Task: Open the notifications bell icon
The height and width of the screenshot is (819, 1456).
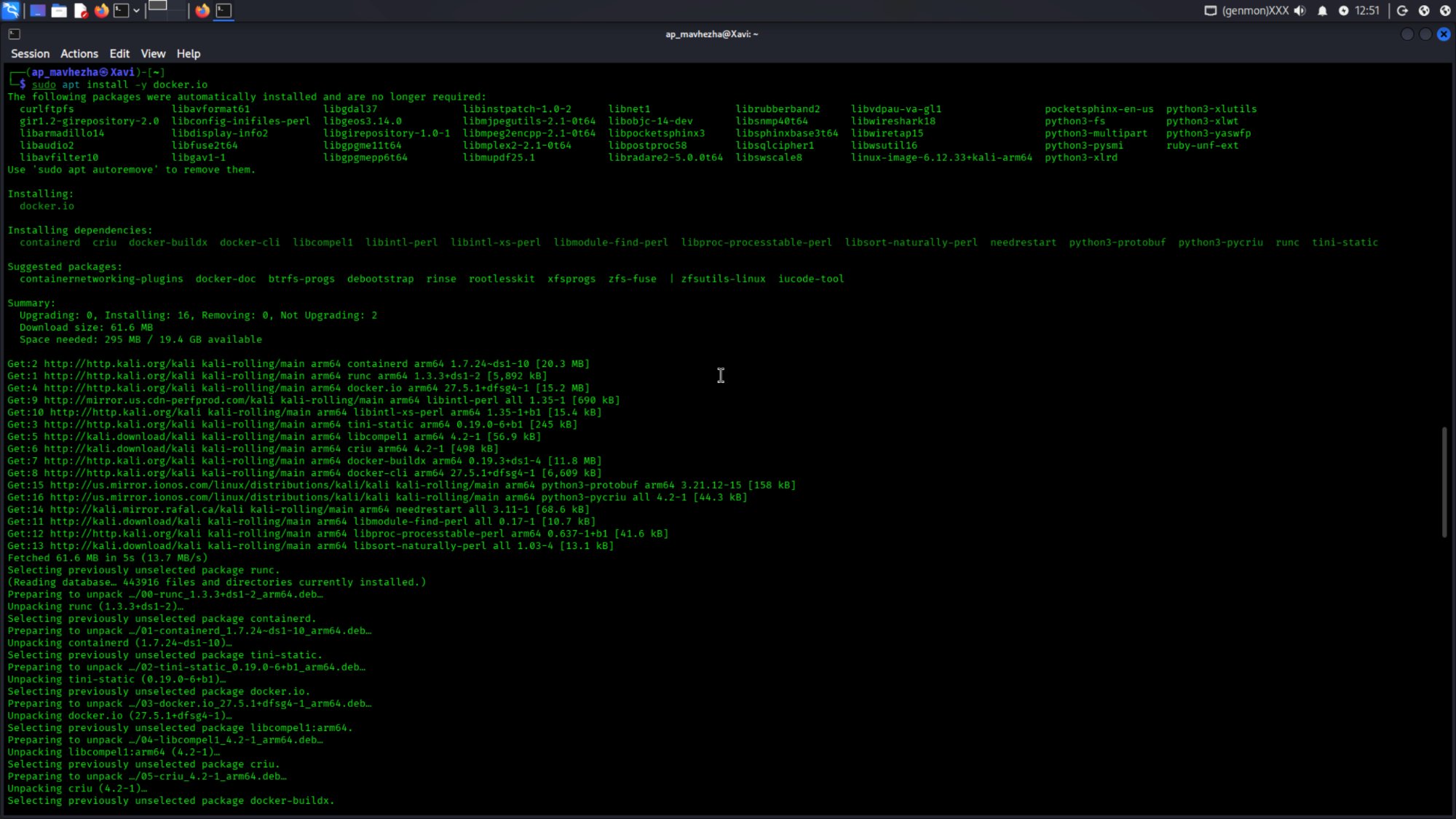Action: point(1323,11)
